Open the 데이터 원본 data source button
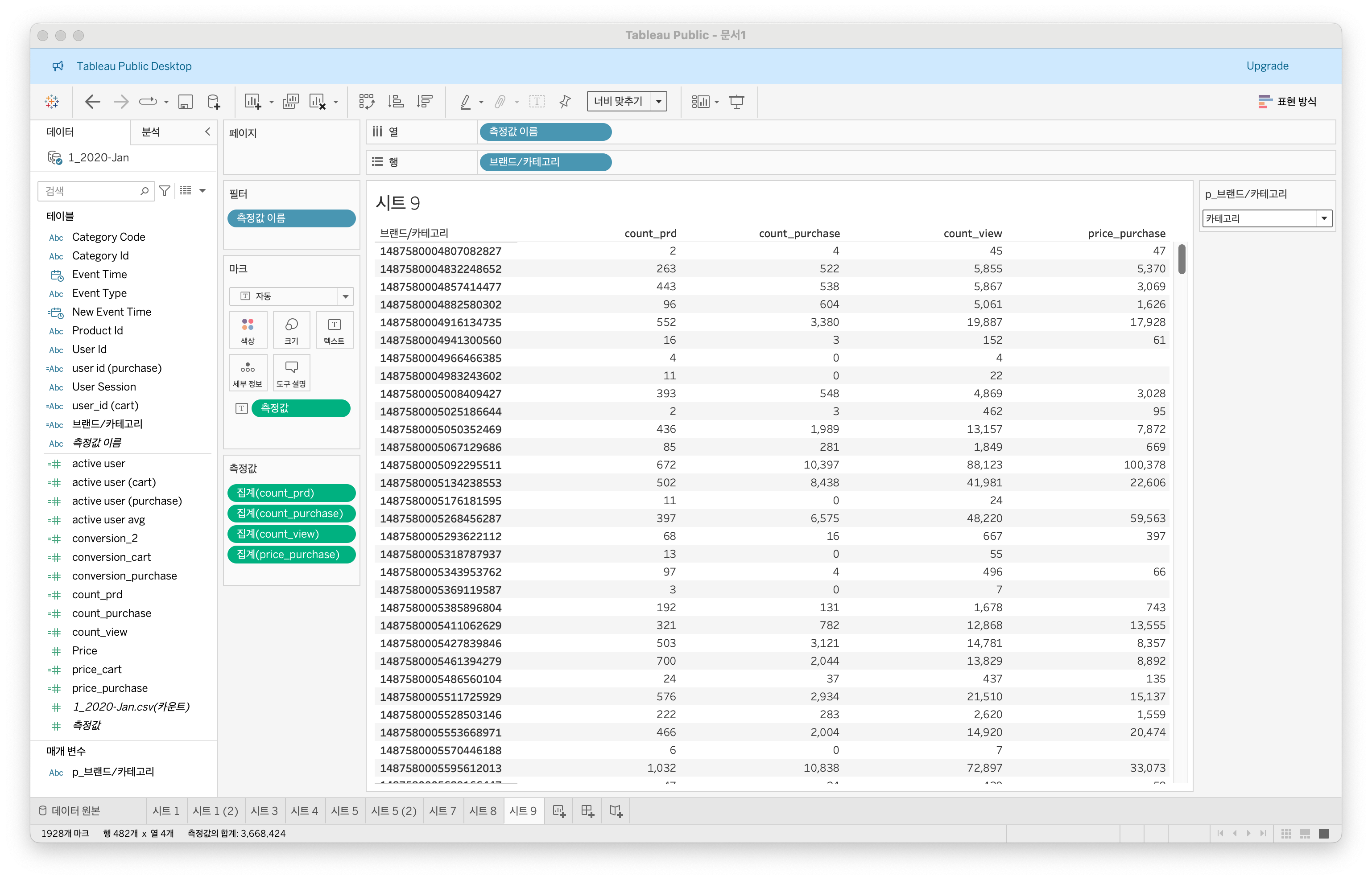Screen dimensions: 1372x880 [x=70, y=811]
